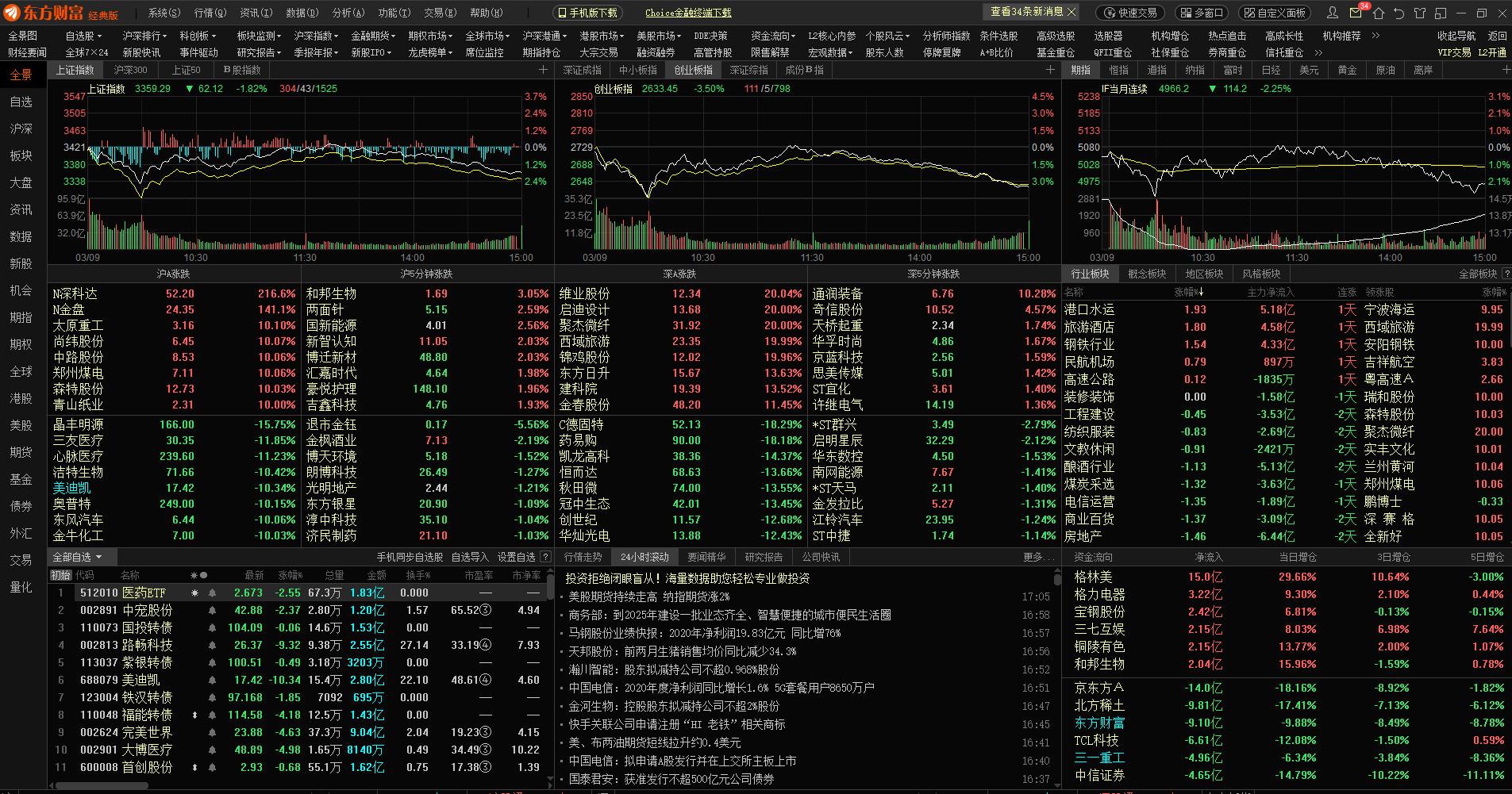This screenshot has height=794, width=1512.
Task: Select the 要闻精华 news tab
Action: (x=706, y=557)
